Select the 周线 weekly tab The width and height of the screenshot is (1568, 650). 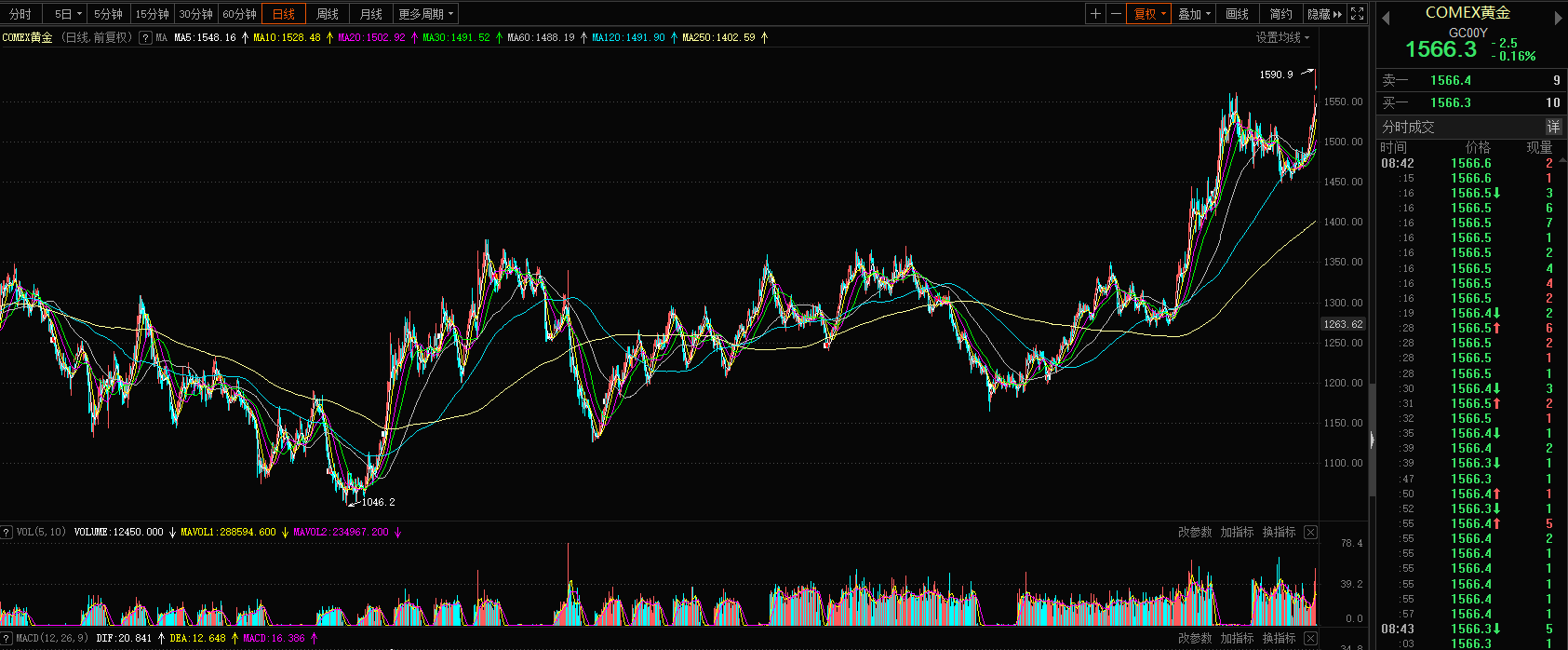(328, 14)
